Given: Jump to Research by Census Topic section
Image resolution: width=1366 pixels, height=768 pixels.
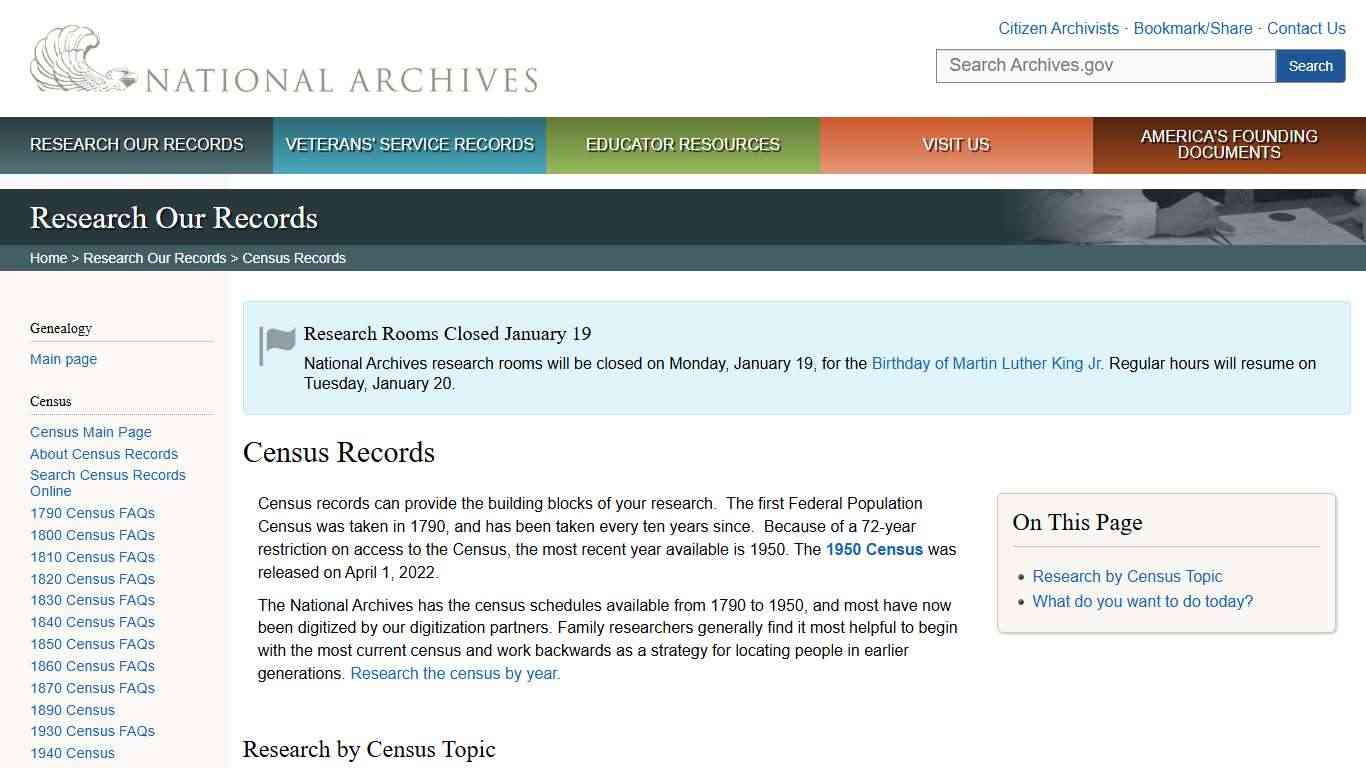Looking at the screenshot, I should (x=1127, y=576).
